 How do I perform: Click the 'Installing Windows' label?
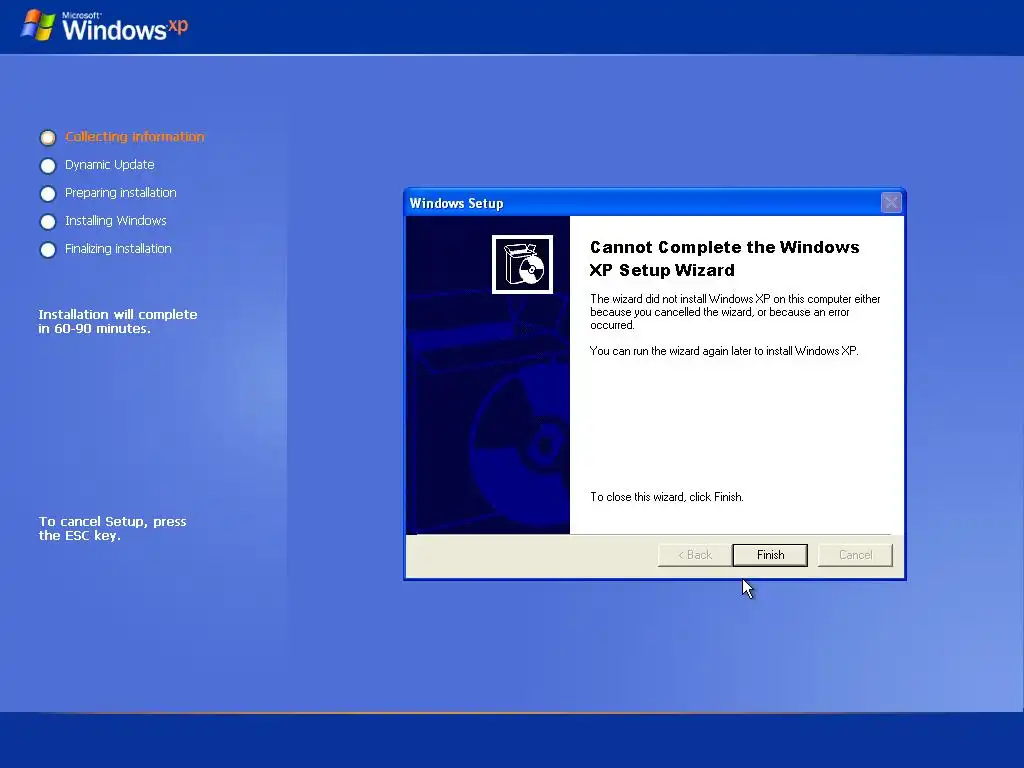click(116, 221)
